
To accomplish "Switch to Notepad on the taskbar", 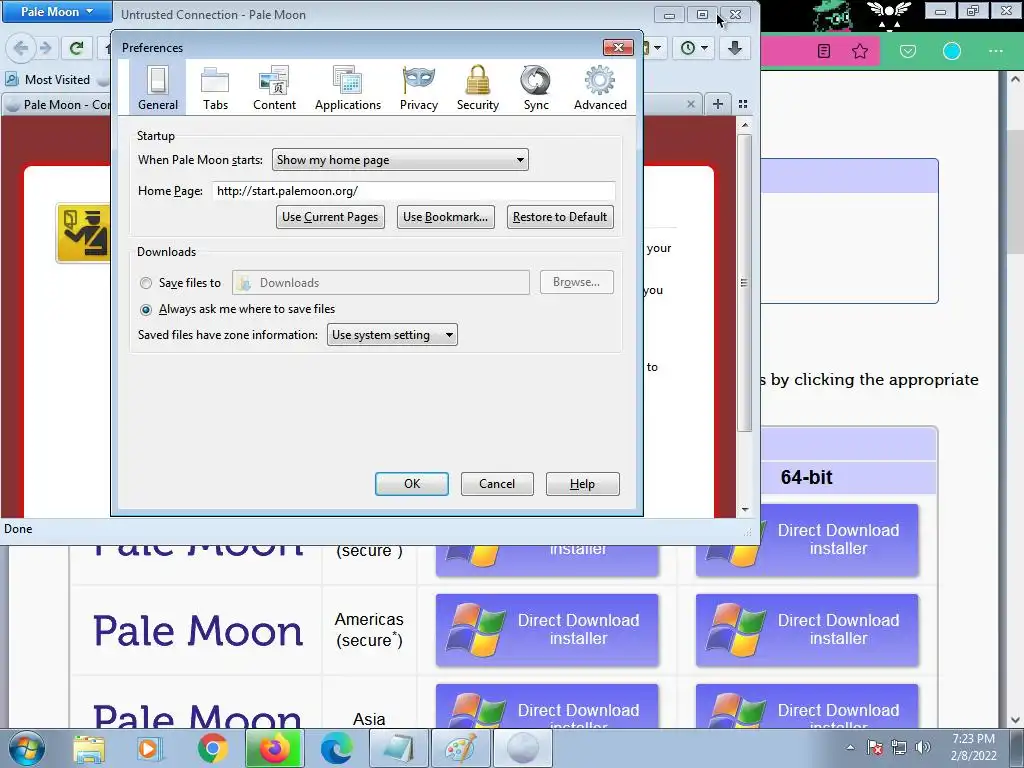I will [398, 748].
